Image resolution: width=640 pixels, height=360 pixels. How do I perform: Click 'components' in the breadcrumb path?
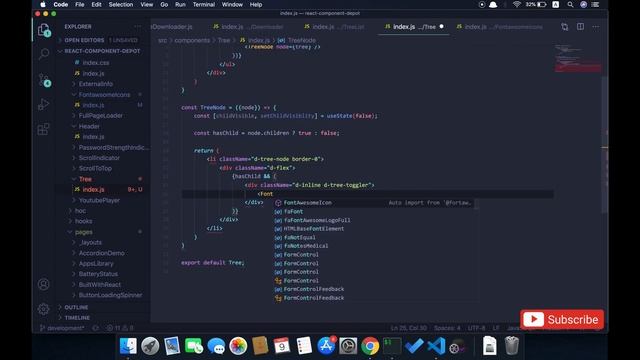[x=192, y=40]
